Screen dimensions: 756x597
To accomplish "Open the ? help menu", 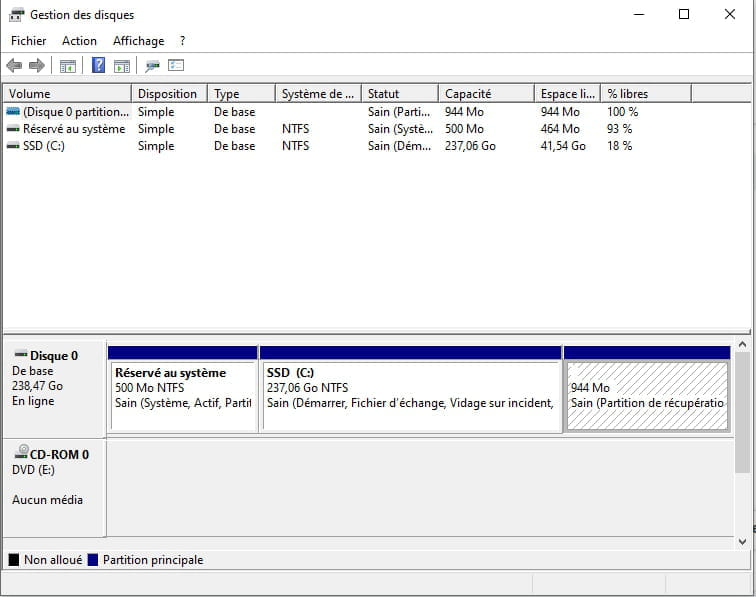I will tap(182, 41).
